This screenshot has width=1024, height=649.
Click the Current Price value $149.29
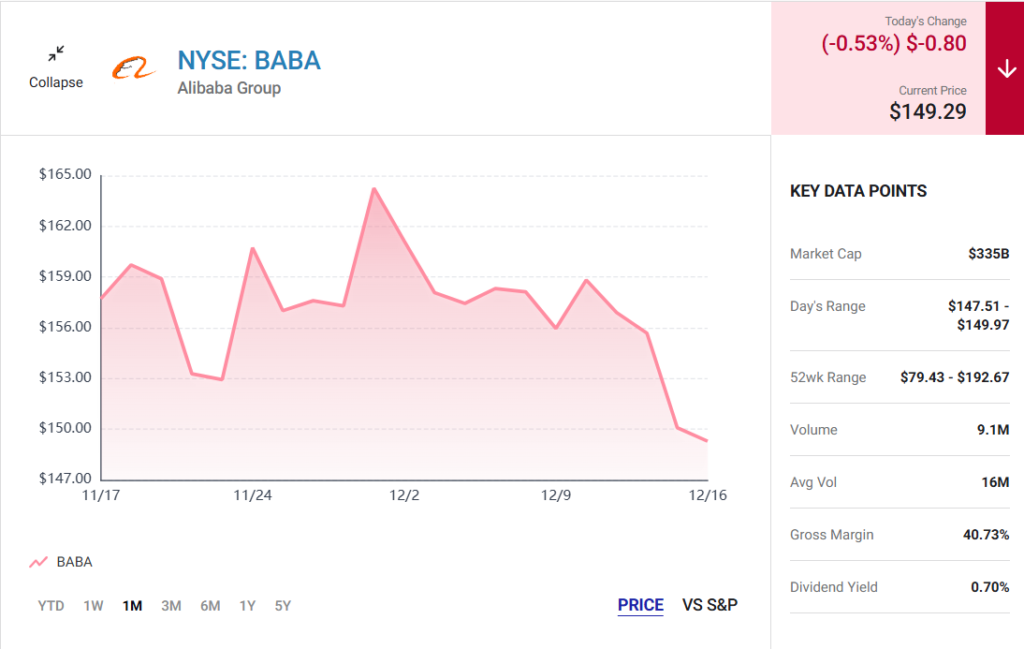(928, 111)
